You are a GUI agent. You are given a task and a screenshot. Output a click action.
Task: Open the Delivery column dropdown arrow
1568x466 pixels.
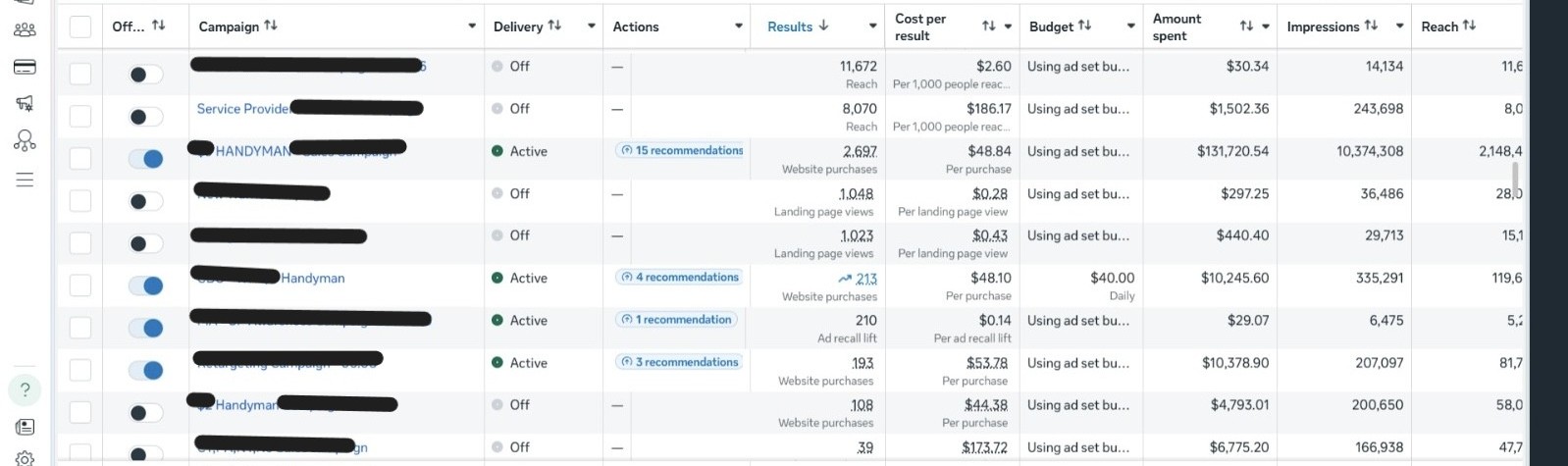pyautogui.click(x=592, y=26)
